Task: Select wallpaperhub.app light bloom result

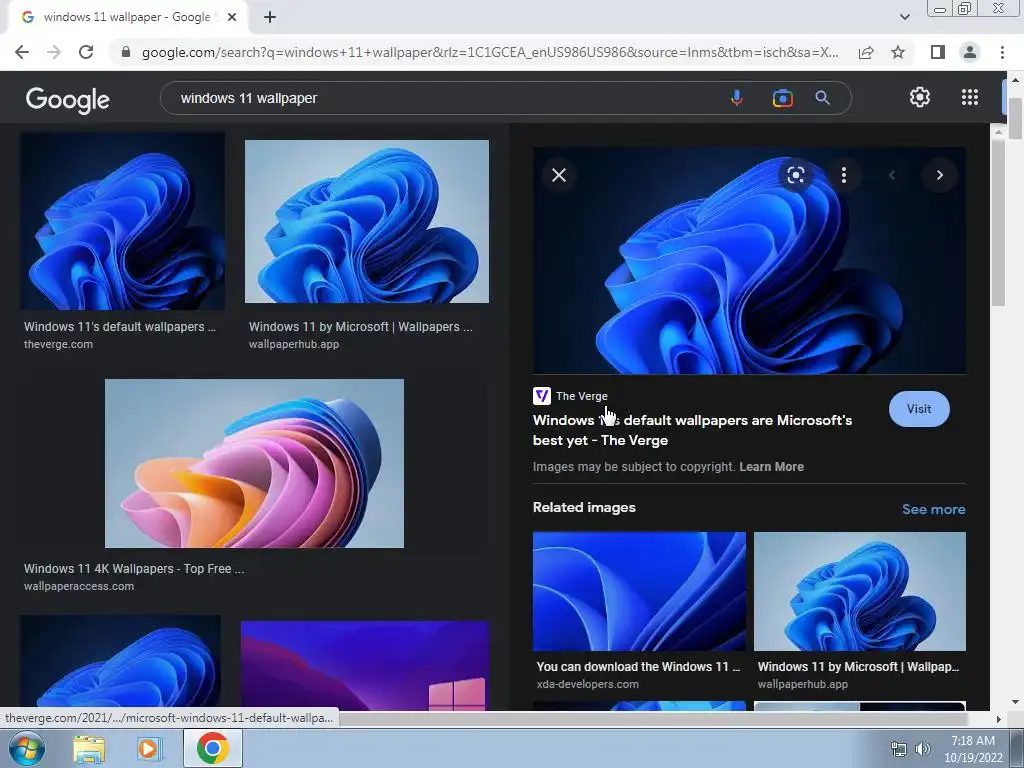Action: click(x=366, y=221)
